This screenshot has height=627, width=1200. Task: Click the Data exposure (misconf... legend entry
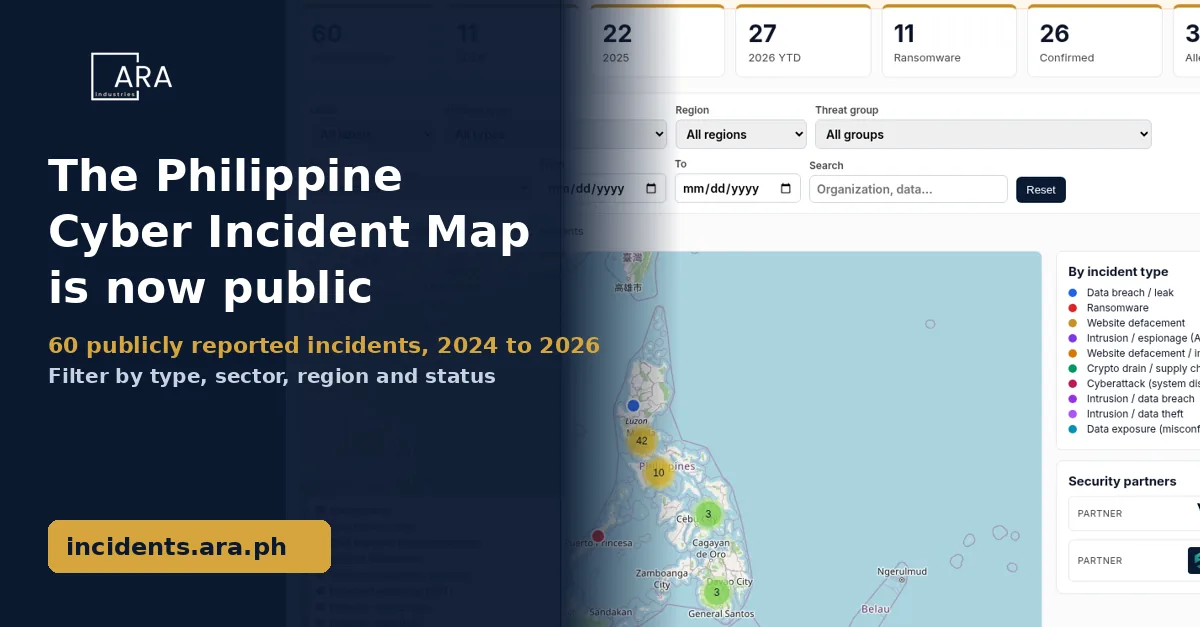coord(1134,429)
